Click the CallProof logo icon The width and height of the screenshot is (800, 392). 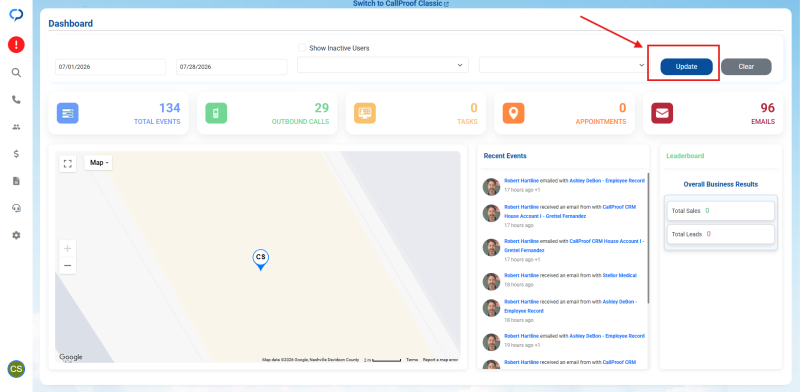[x=16, y=15]
